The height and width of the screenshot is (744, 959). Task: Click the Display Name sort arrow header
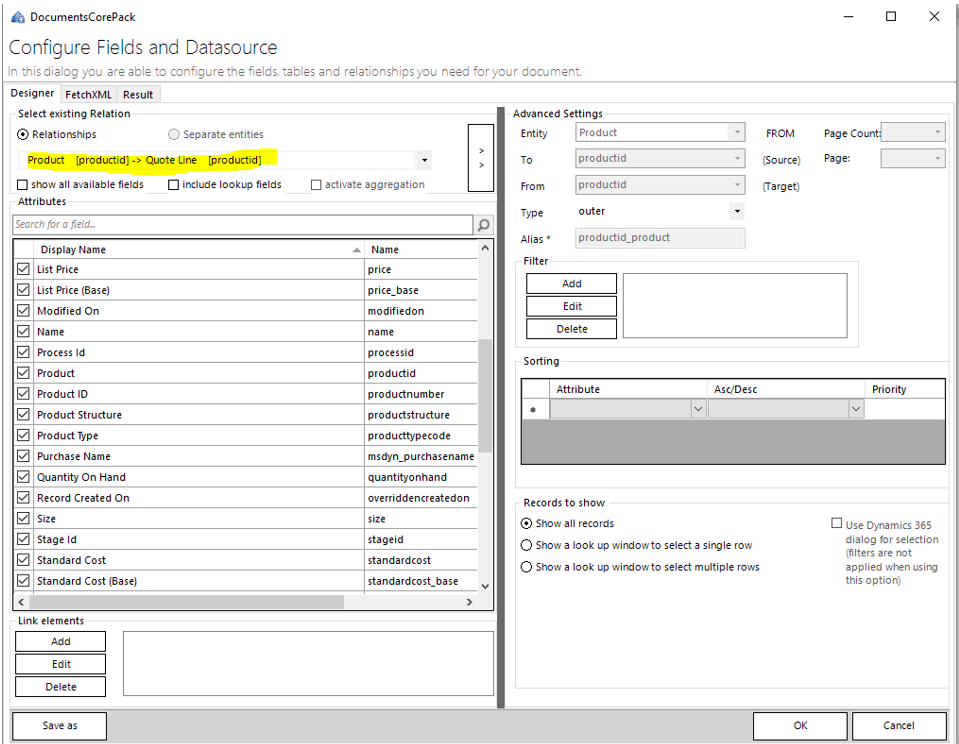coord(357,249)
